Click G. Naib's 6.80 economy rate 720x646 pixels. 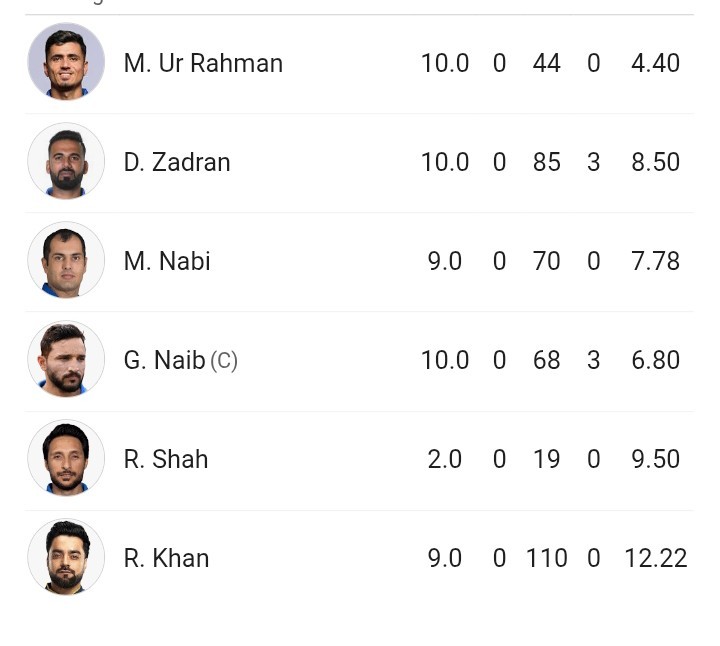coord(656,360)
